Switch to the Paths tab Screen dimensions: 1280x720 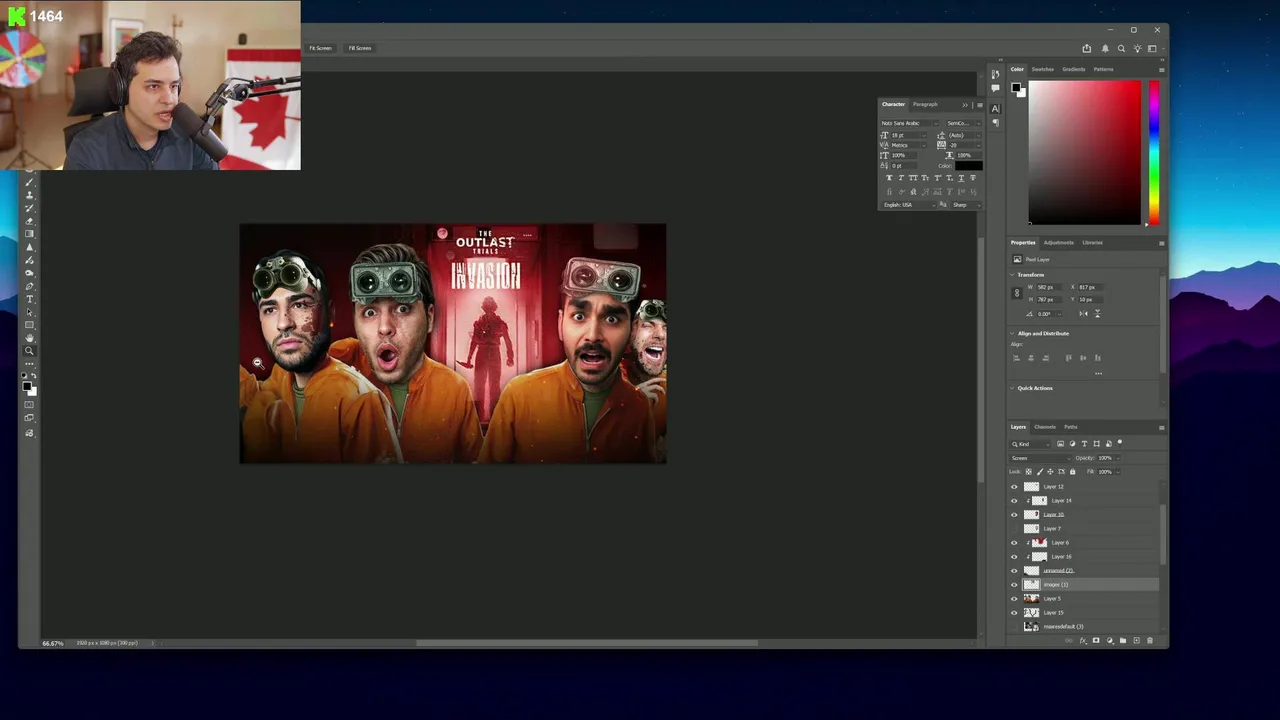click(1071, 427)
